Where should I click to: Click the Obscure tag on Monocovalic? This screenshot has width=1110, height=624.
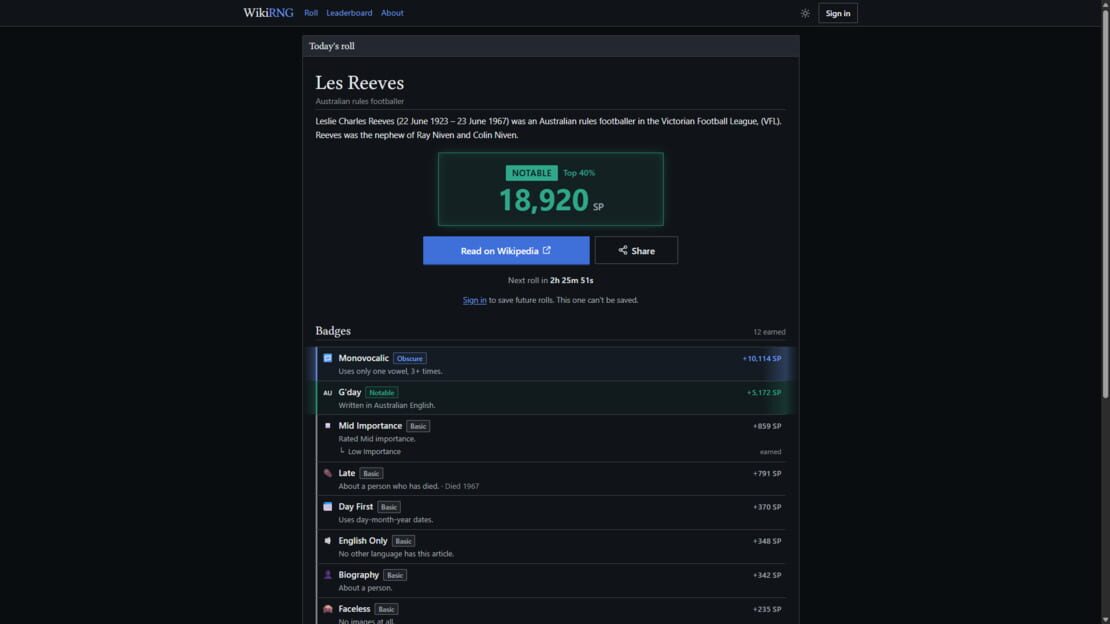click(x=409, y=358)
